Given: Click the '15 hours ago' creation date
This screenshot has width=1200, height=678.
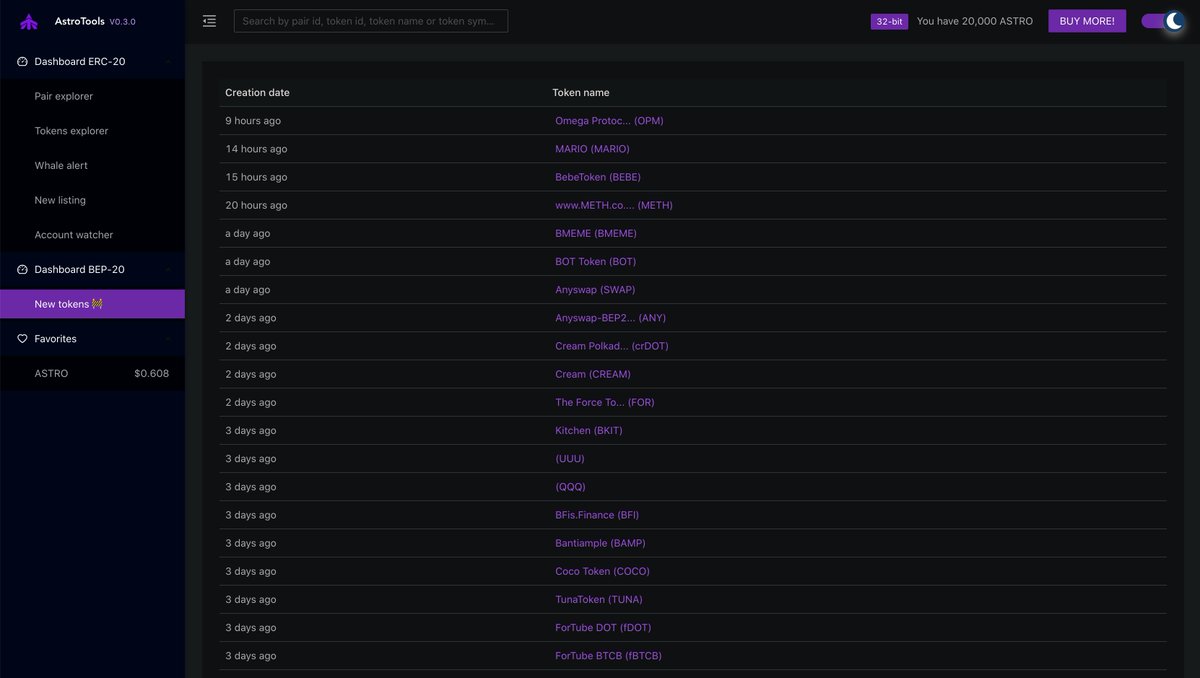Looking at the screenshot, I should [256, 177].
